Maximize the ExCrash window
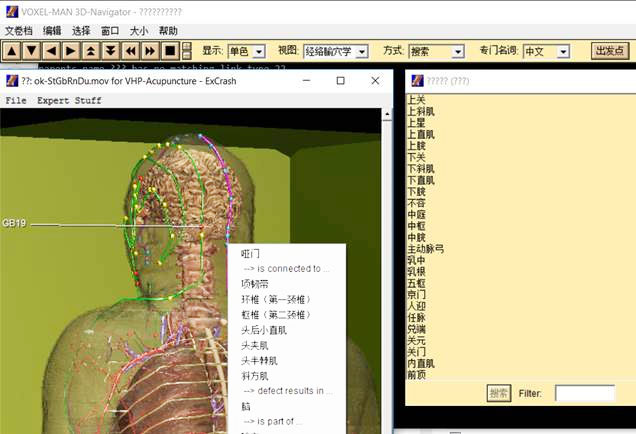 [341, 81]
